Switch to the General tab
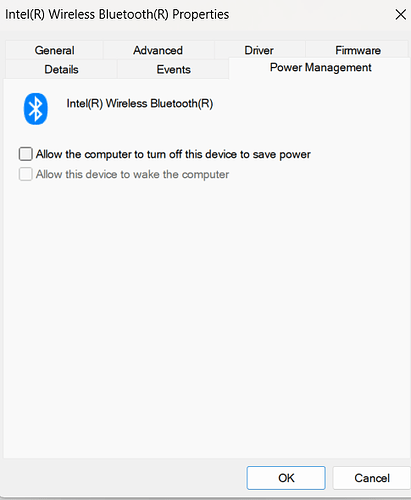This screenshot has height=500, width=411. [x=54, y=50]
